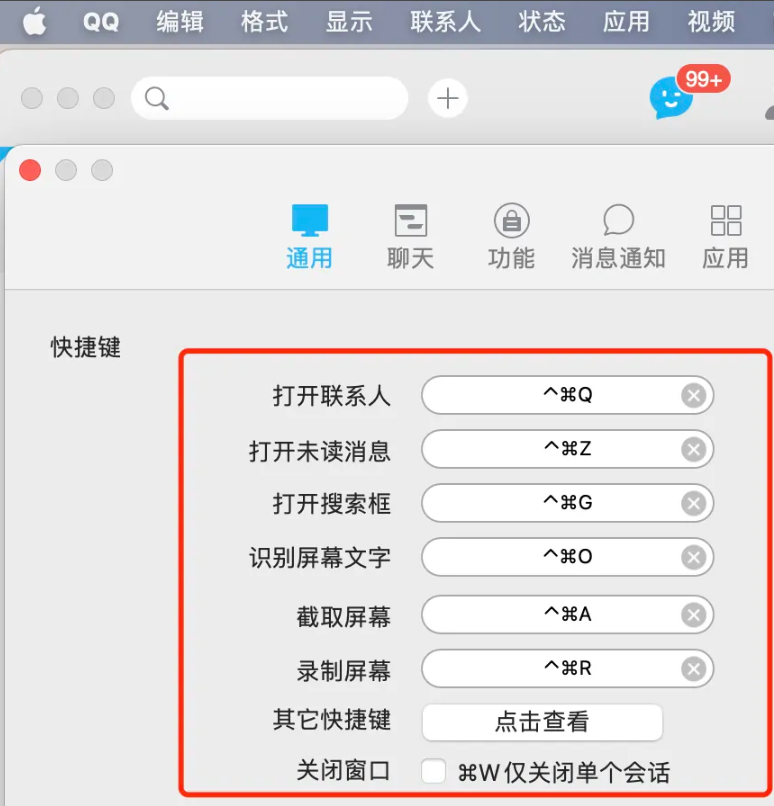This screenshot has width=774, height=806.
Task: Switch to the 聊天 preferences tab
Action: 410,236
